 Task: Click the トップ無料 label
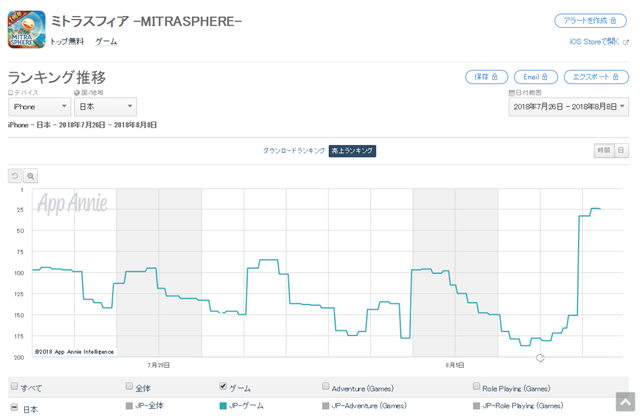[67, 42]
